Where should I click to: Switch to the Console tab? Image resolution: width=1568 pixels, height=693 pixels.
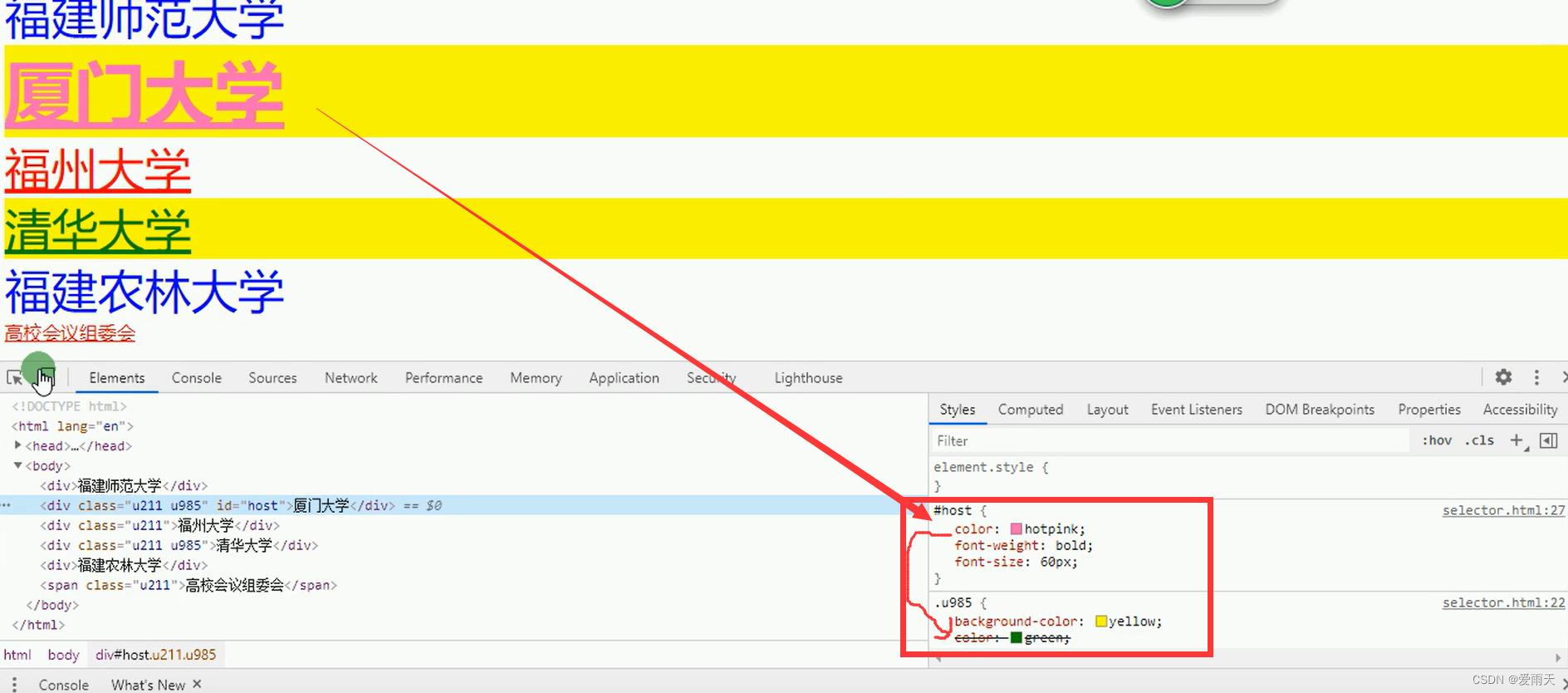[x=197, y=378]
